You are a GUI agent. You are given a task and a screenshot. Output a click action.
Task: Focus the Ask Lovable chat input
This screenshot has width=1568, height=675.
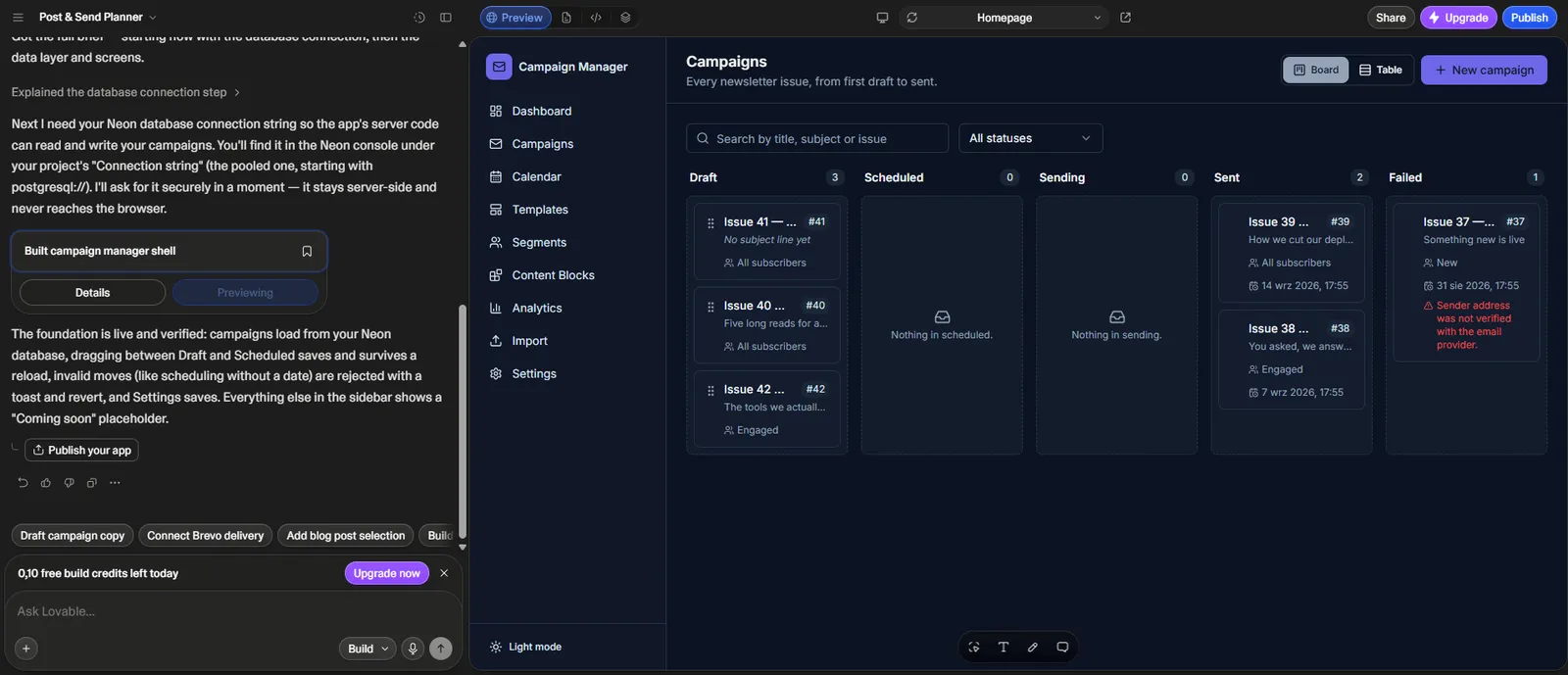[233, 611]
